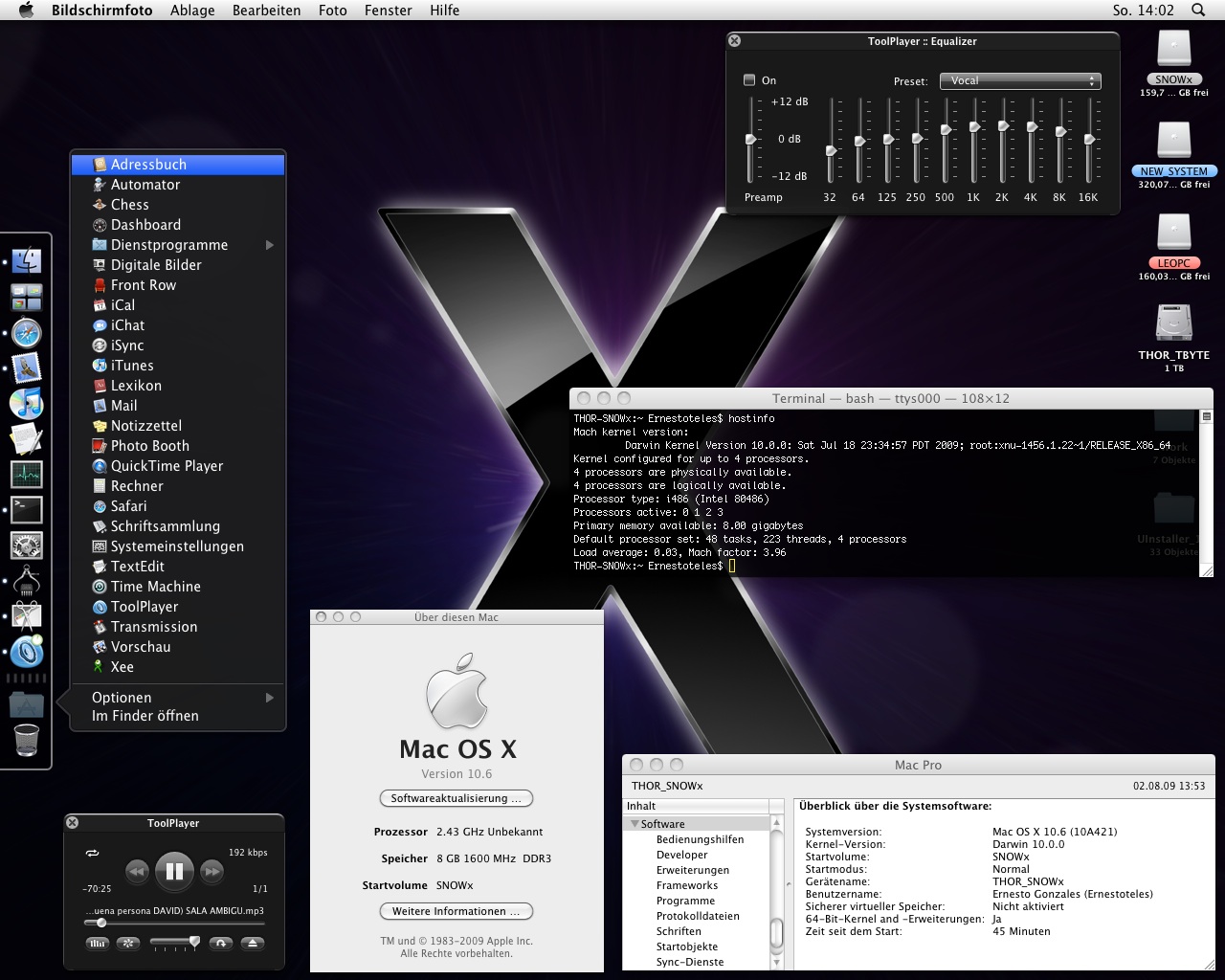Click the Softwareaktualisierung button
Viewport: 1225px width, 980px height.
coord(457,798)
